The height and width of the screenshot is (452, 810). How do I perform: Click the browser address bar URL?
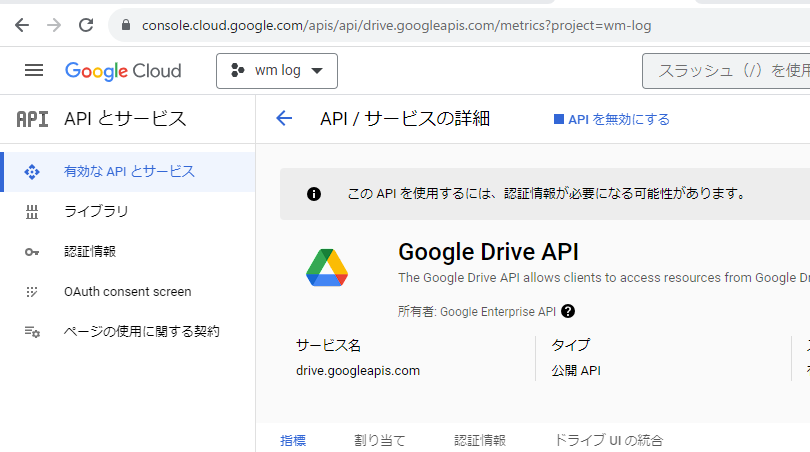(x=396, y=24)
